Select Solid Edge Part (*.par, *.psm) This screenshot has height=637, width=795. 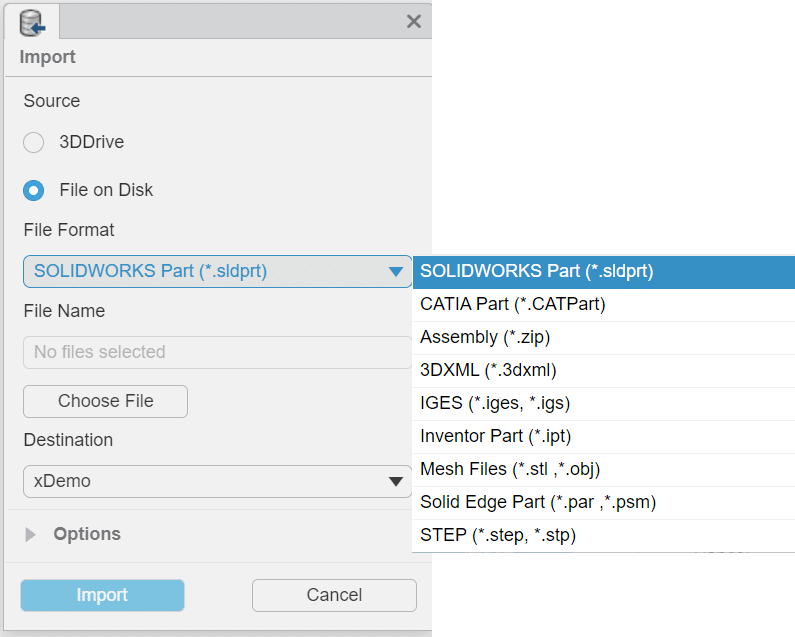click(x=603, y=502)
